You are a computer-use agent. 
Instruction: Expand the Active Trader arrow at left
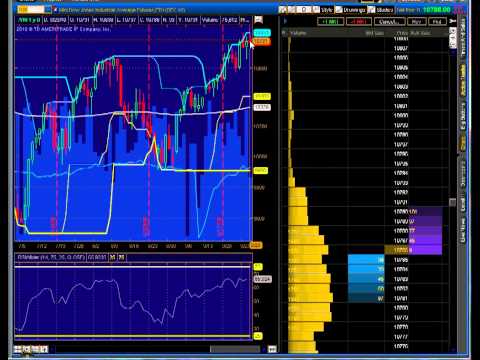(285, 21)
